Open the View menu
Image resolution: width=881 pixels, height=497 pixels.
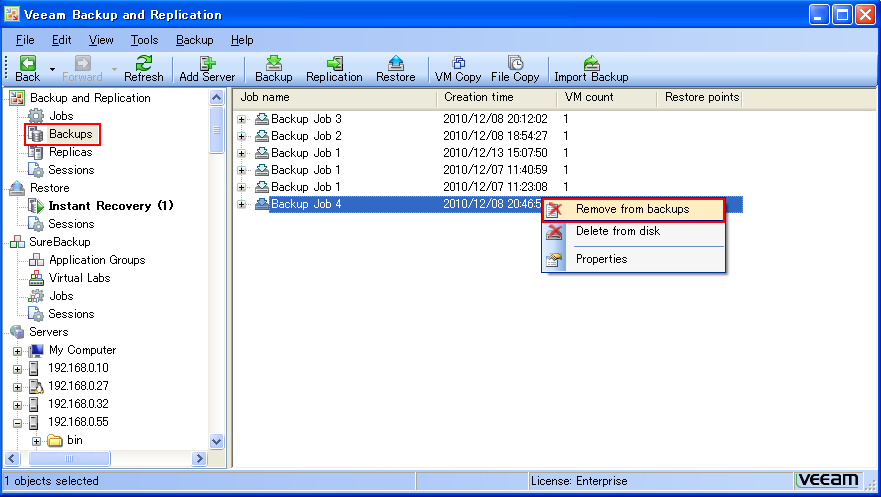click(x=101, y=40)
